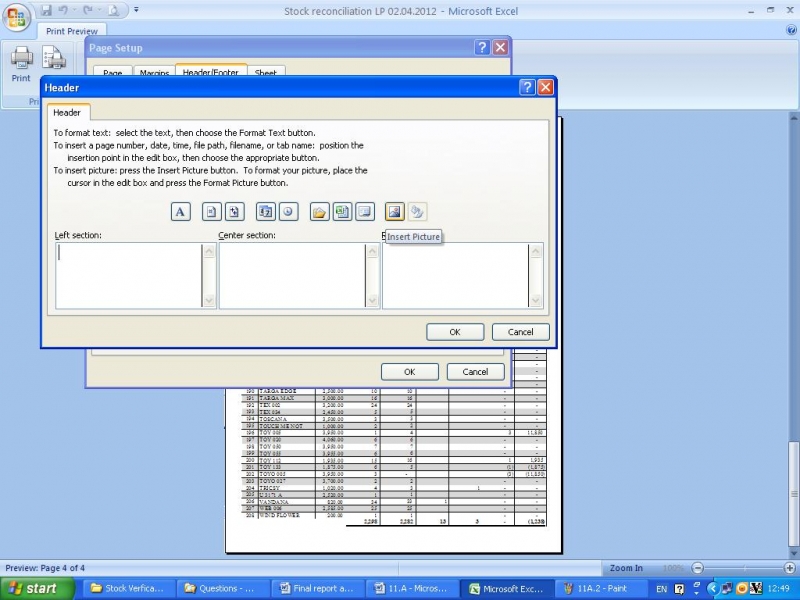This screenshot has width=800, height=600.
Task: Select the Header tab in dialog
Action: 67,113
